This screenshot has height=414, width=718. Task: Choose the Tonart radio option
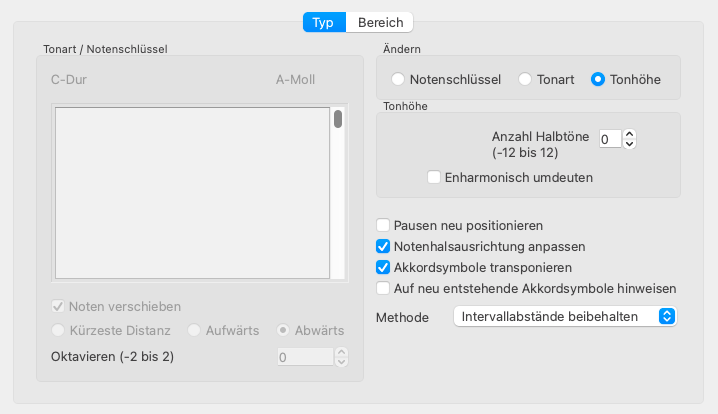(525, 79)
